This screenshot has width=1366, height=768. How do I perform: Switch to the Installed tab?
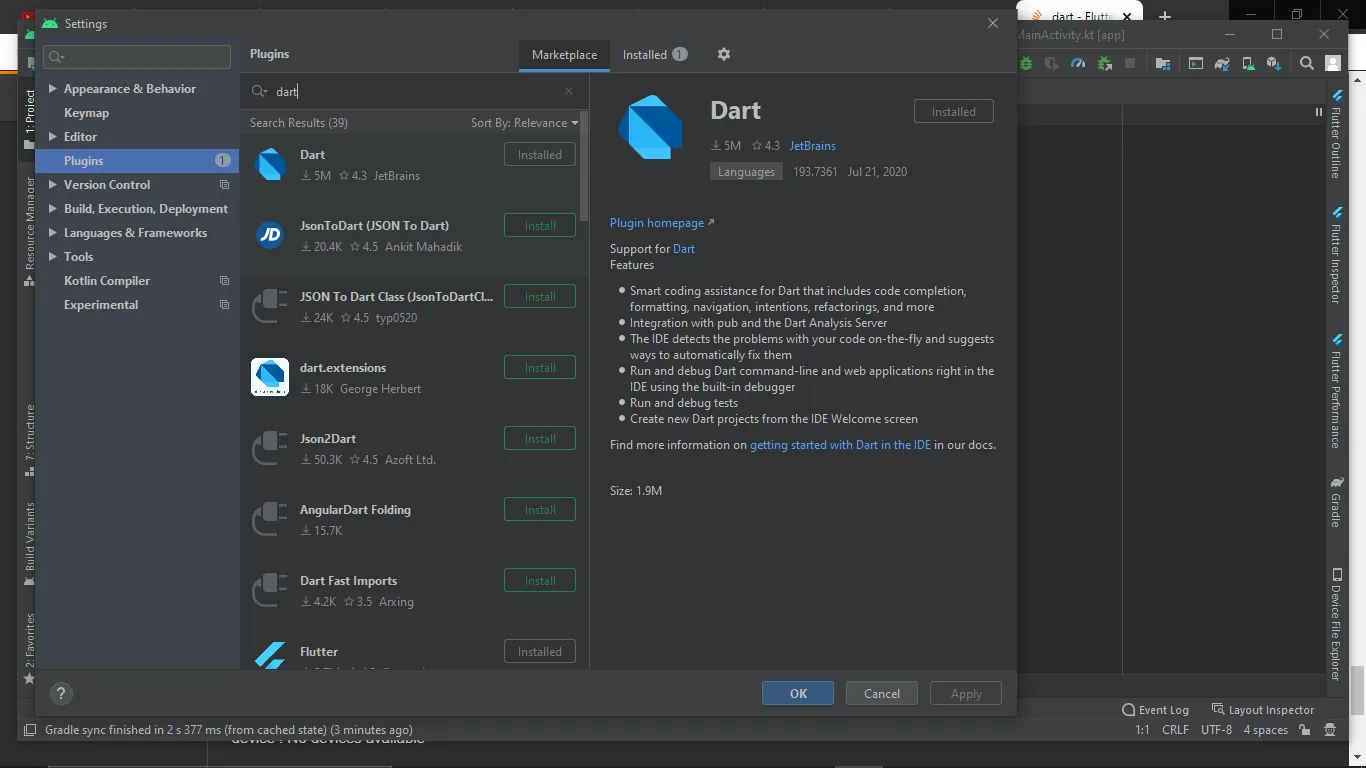tap(655, 55)
